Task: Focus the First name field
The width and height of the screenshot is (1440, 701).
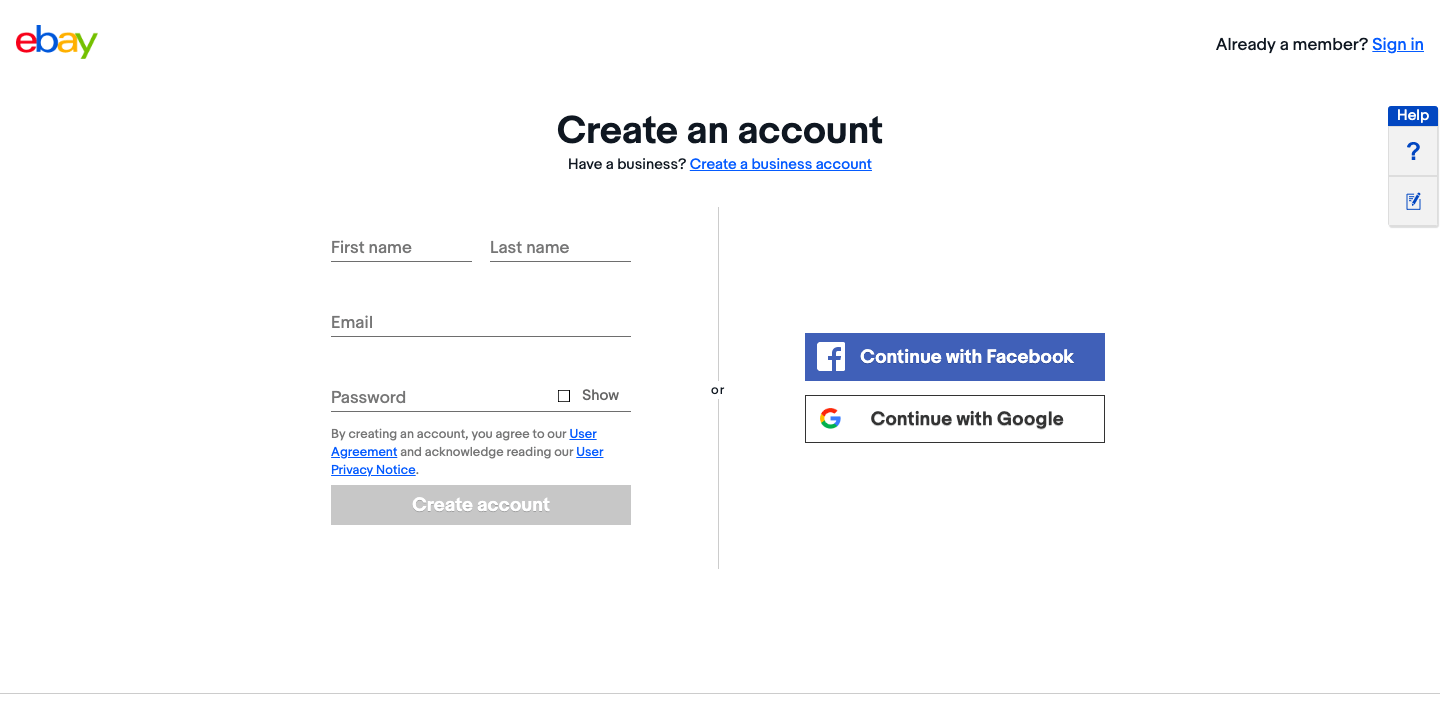Action: coord(401,247)
